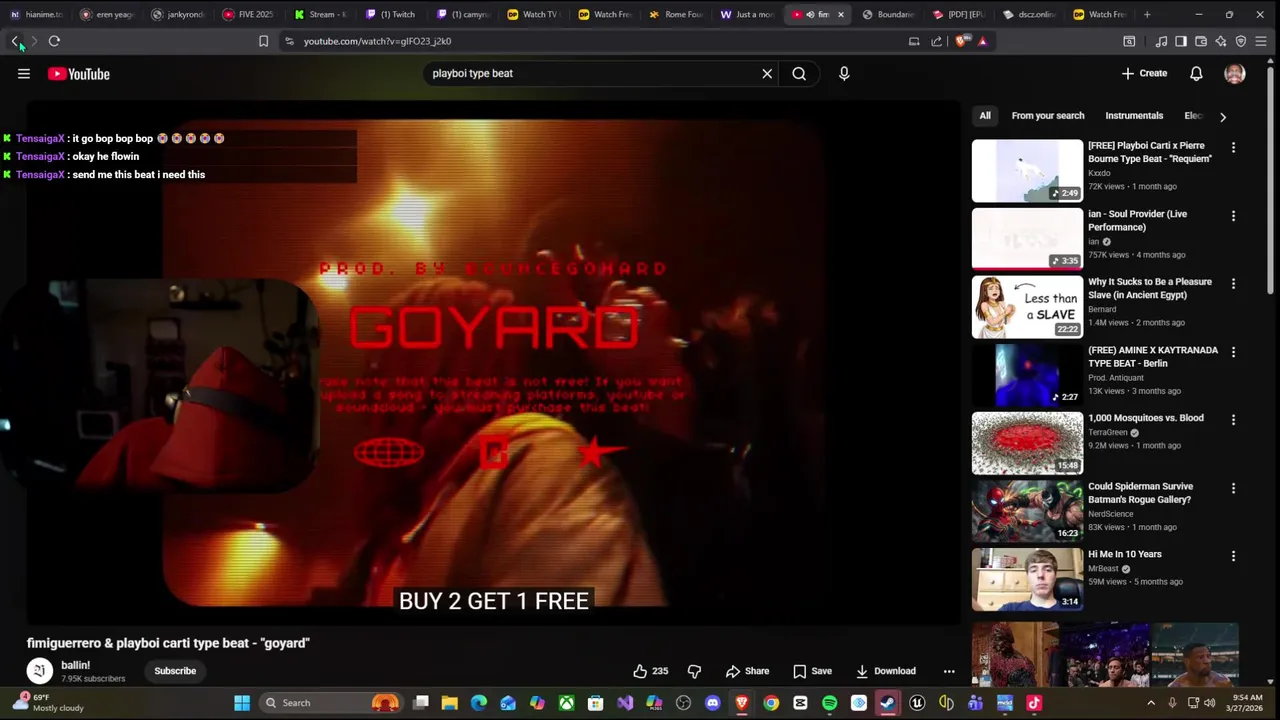Switch to the FIVE 2025 browser tab
This screenshot has height=720, width=1280.
(x=248, y=14)
